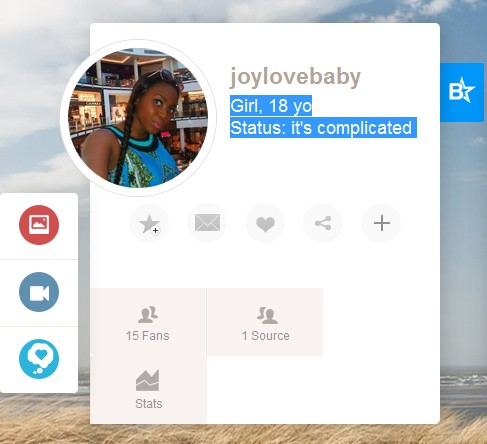Open the Stats tile

coord(148,390)
